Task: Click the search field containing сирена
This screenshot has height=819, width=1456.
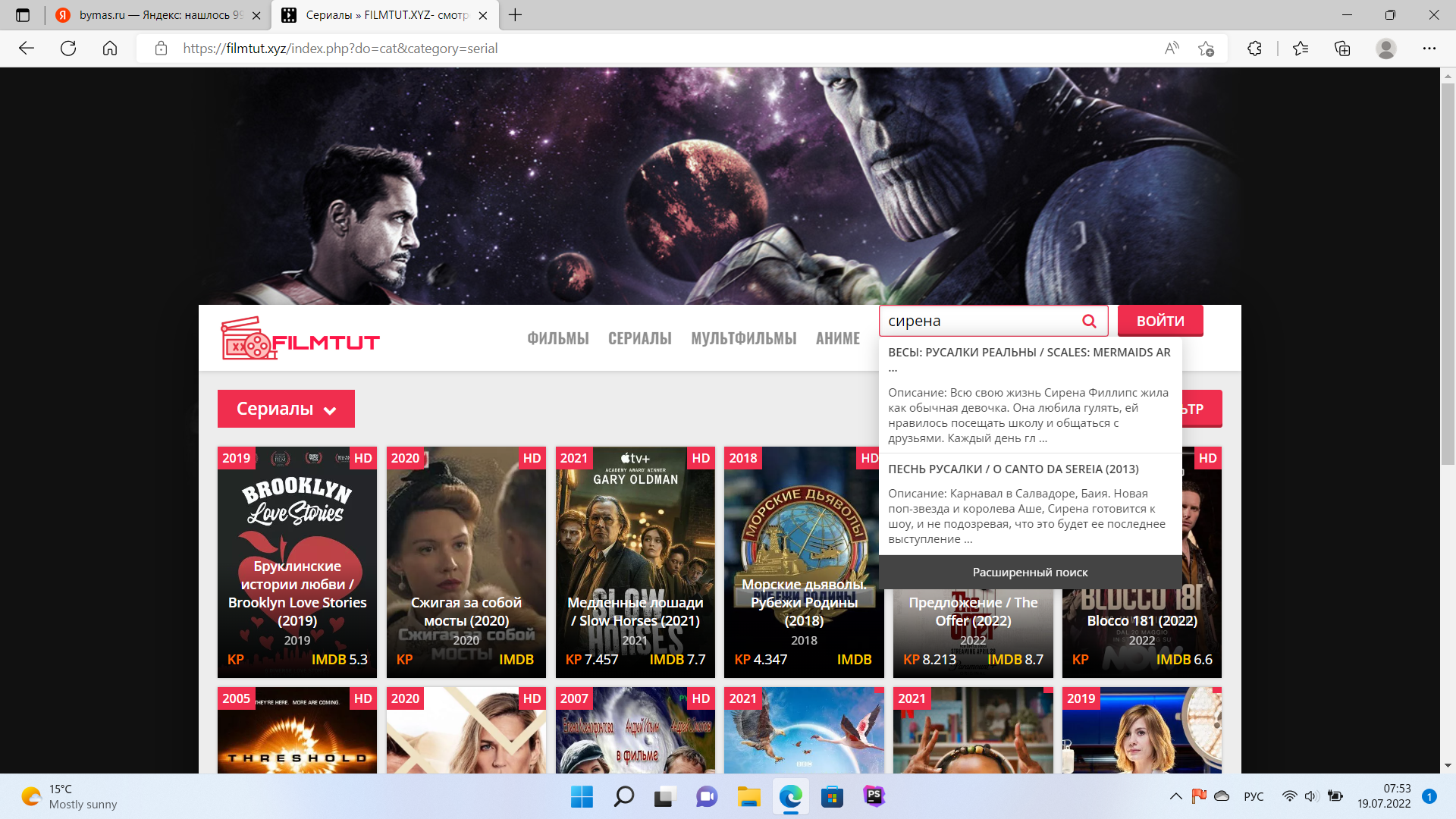Action: [x=978, y=321]
